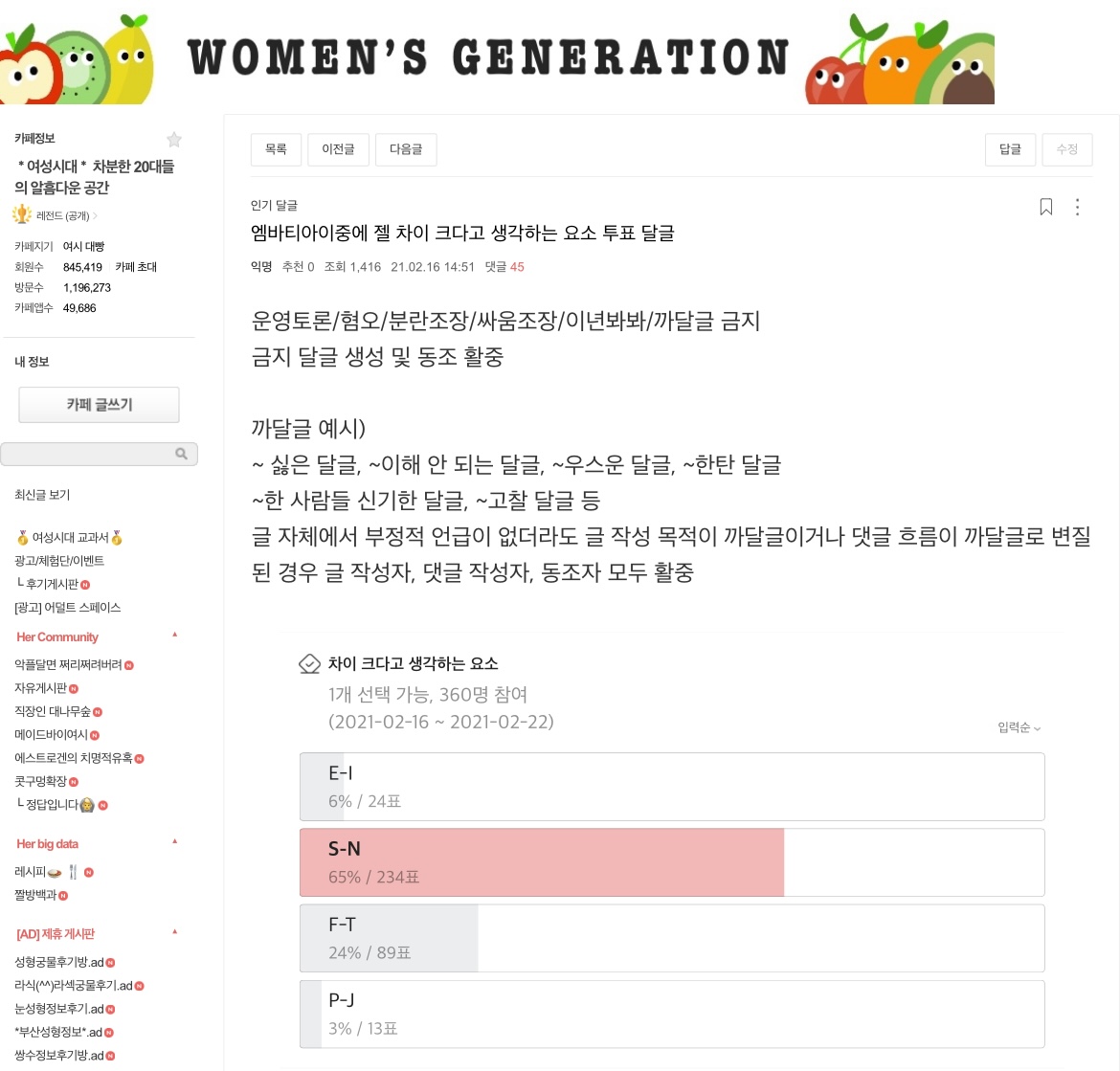The height and width of the screenshot is (1071, 1120).
Task: Select the P-J poll option
Action: pyautogui.click(x=671, y=1014)
